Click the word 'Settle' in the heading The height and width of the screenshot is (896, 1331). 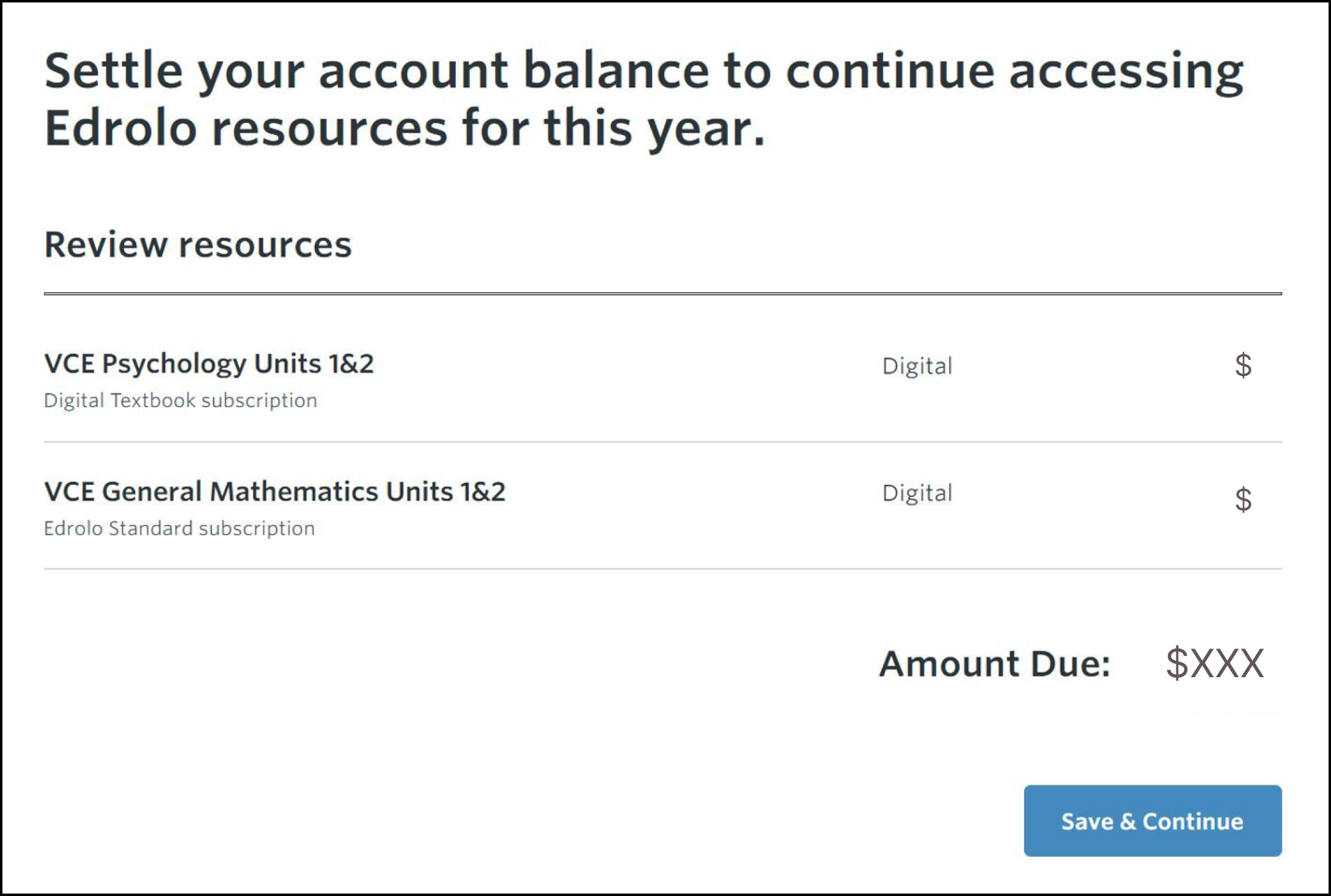click(113, 71)
